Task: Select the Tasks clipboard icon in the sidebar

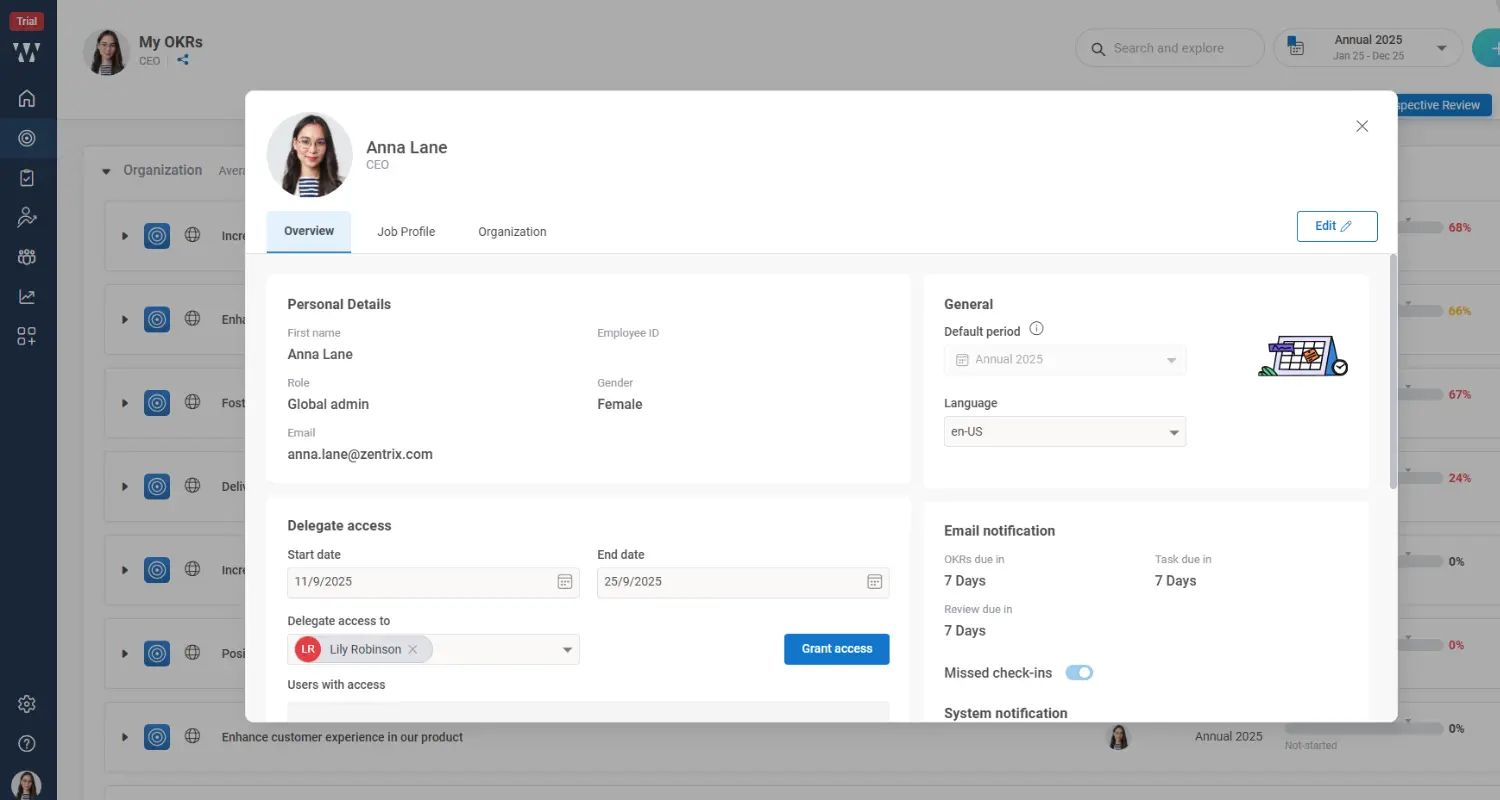Action: coord(27,177)
